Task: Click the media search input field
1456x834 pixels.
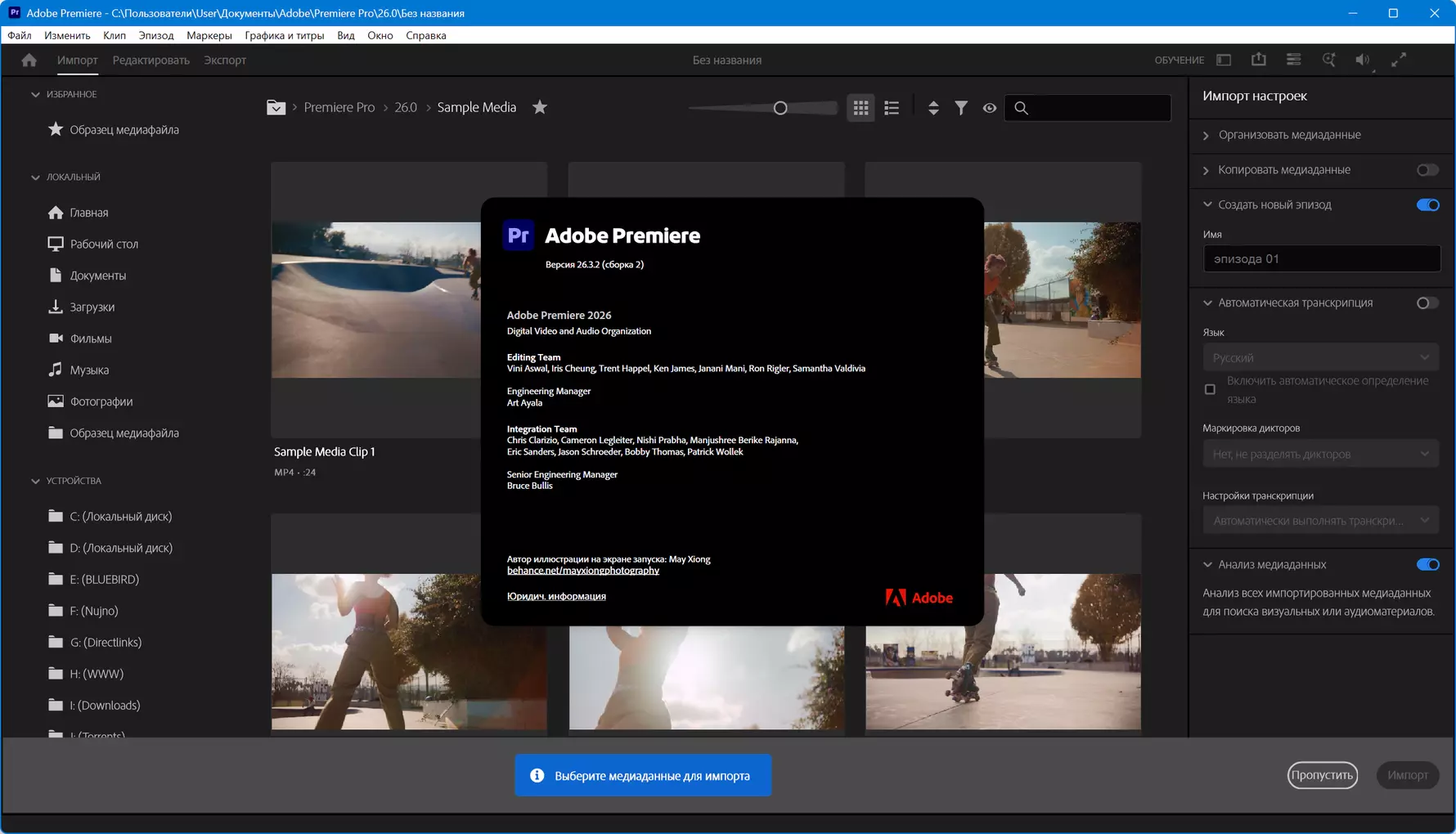Action: coord(1087,108)
